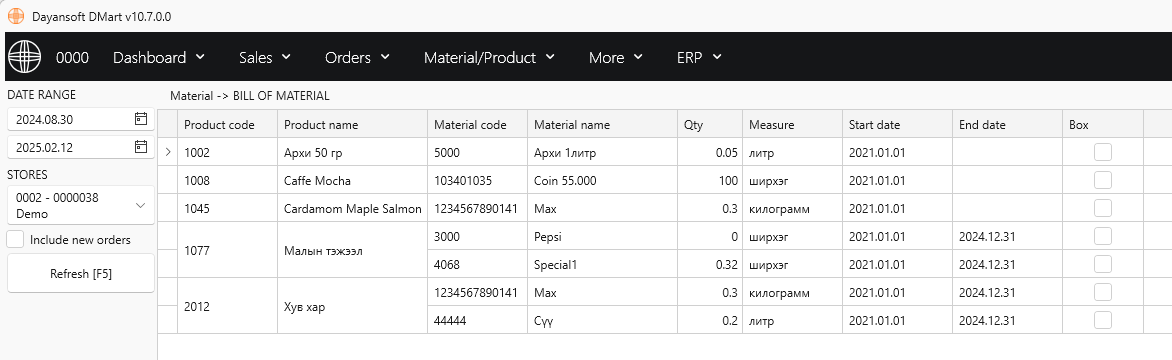Select product name cell Малын тэжээл
The width and height of the screenshot is (1172, 360).
coord(352,250)
